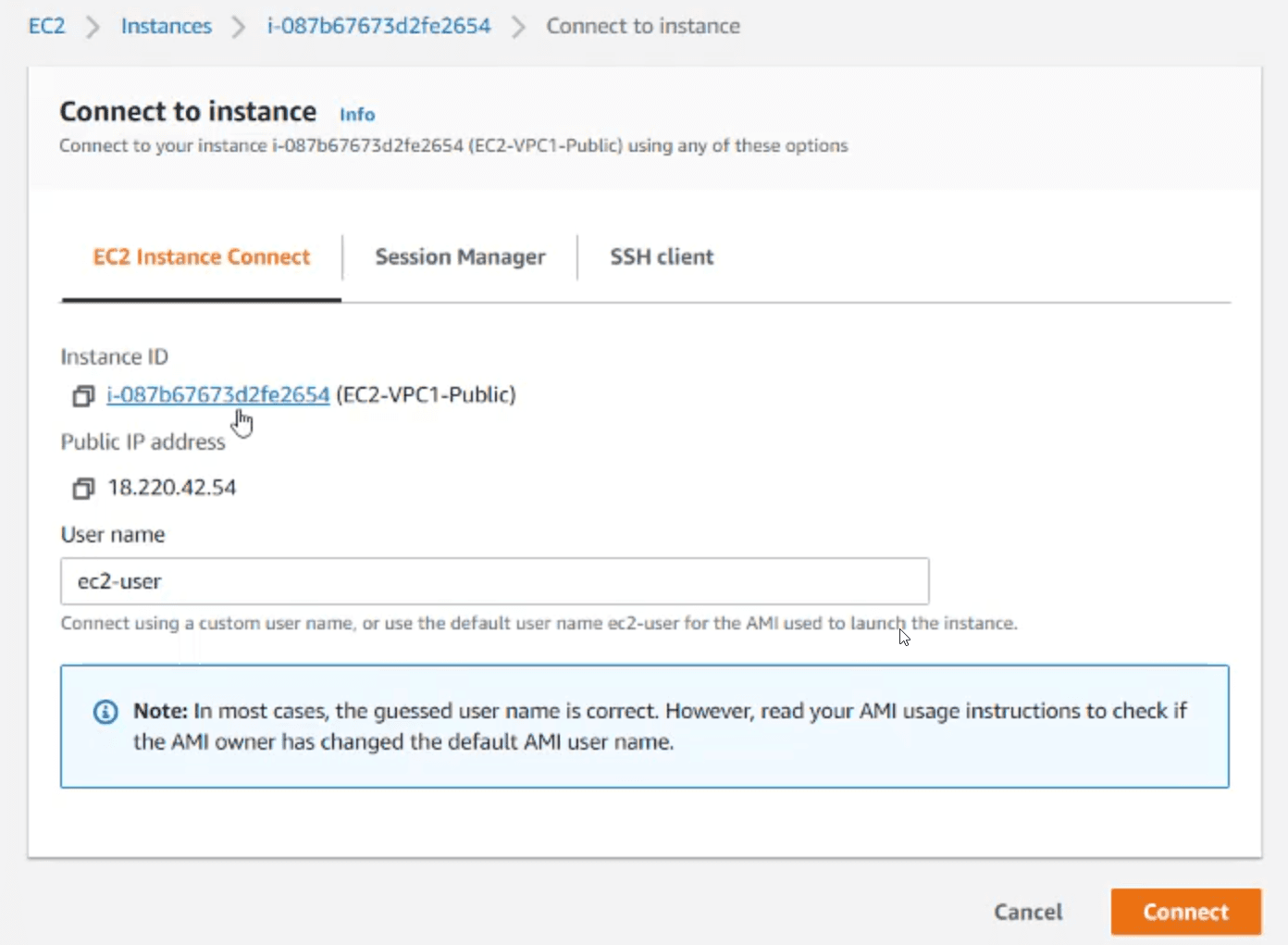1288x945 pixels.
Task: Open the SSH client tab
Action: (x=662, y=257)
